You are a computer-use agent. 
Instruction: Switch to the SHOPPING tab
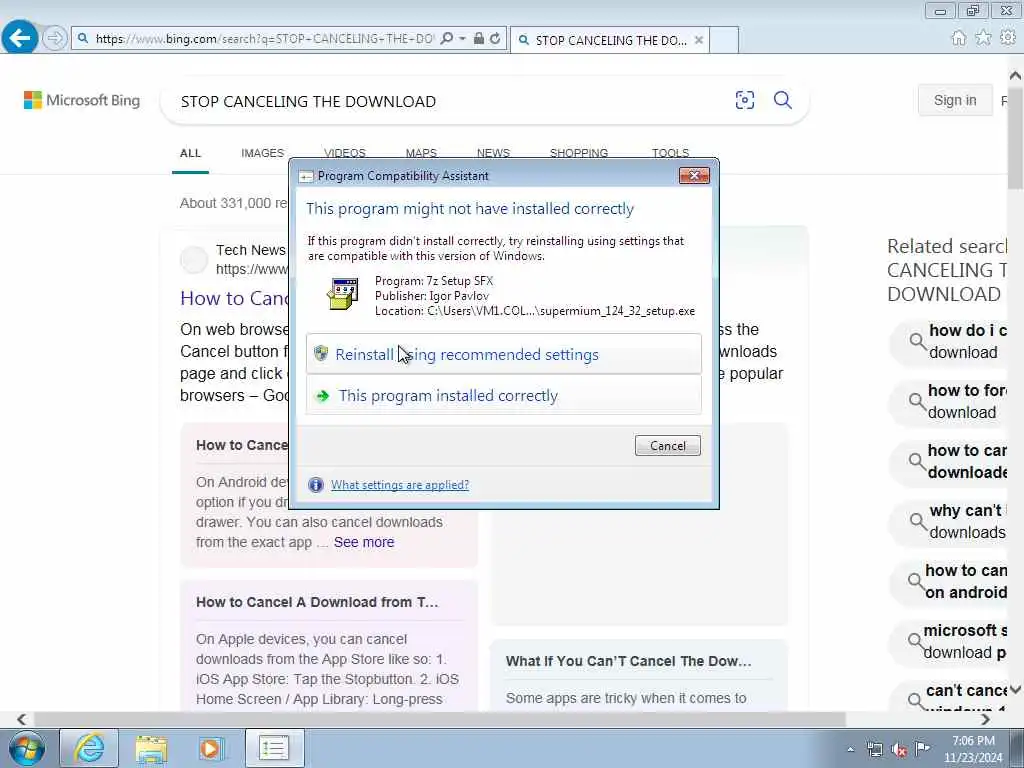point(579,153)
